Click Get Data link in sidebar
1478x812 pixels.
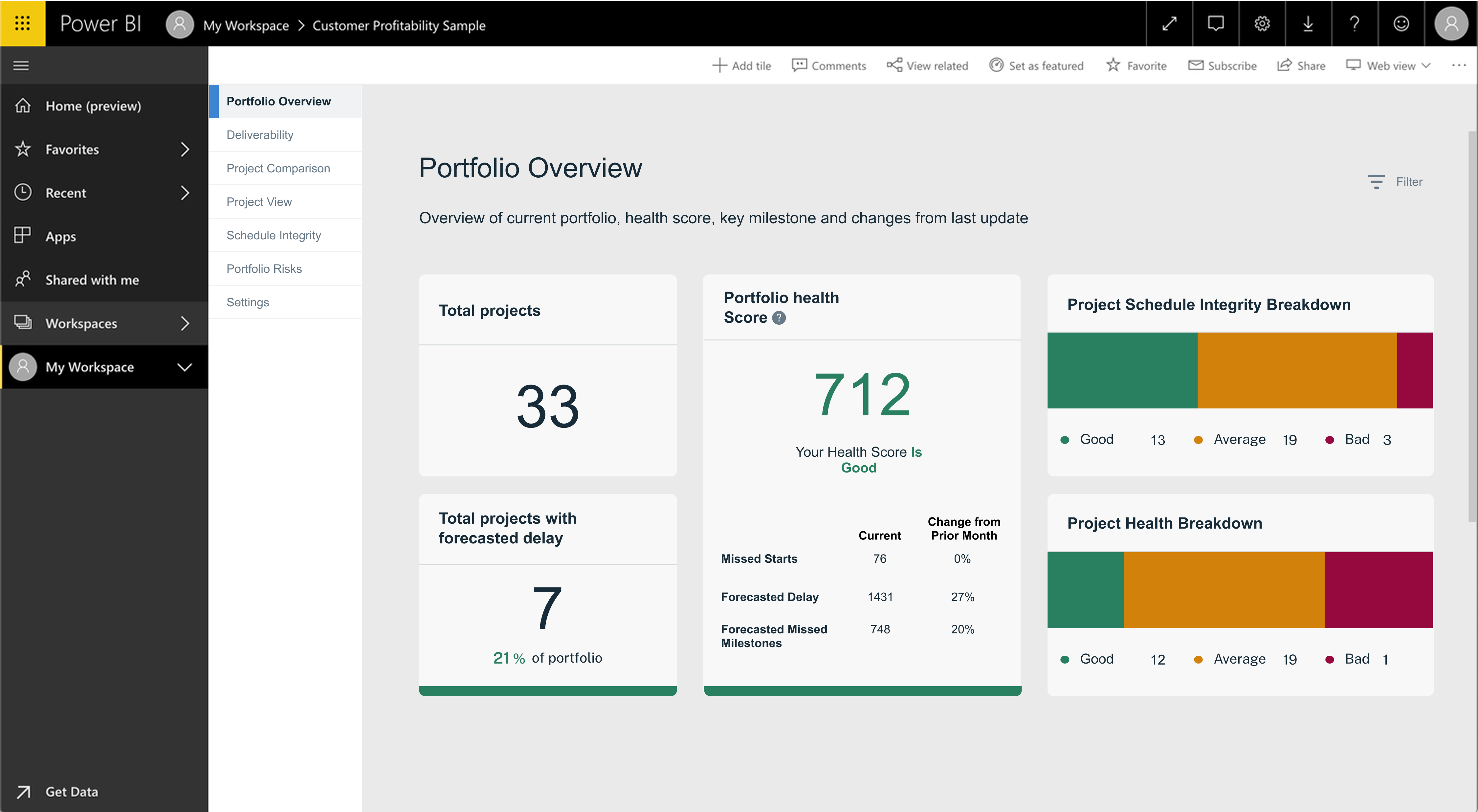71,791
